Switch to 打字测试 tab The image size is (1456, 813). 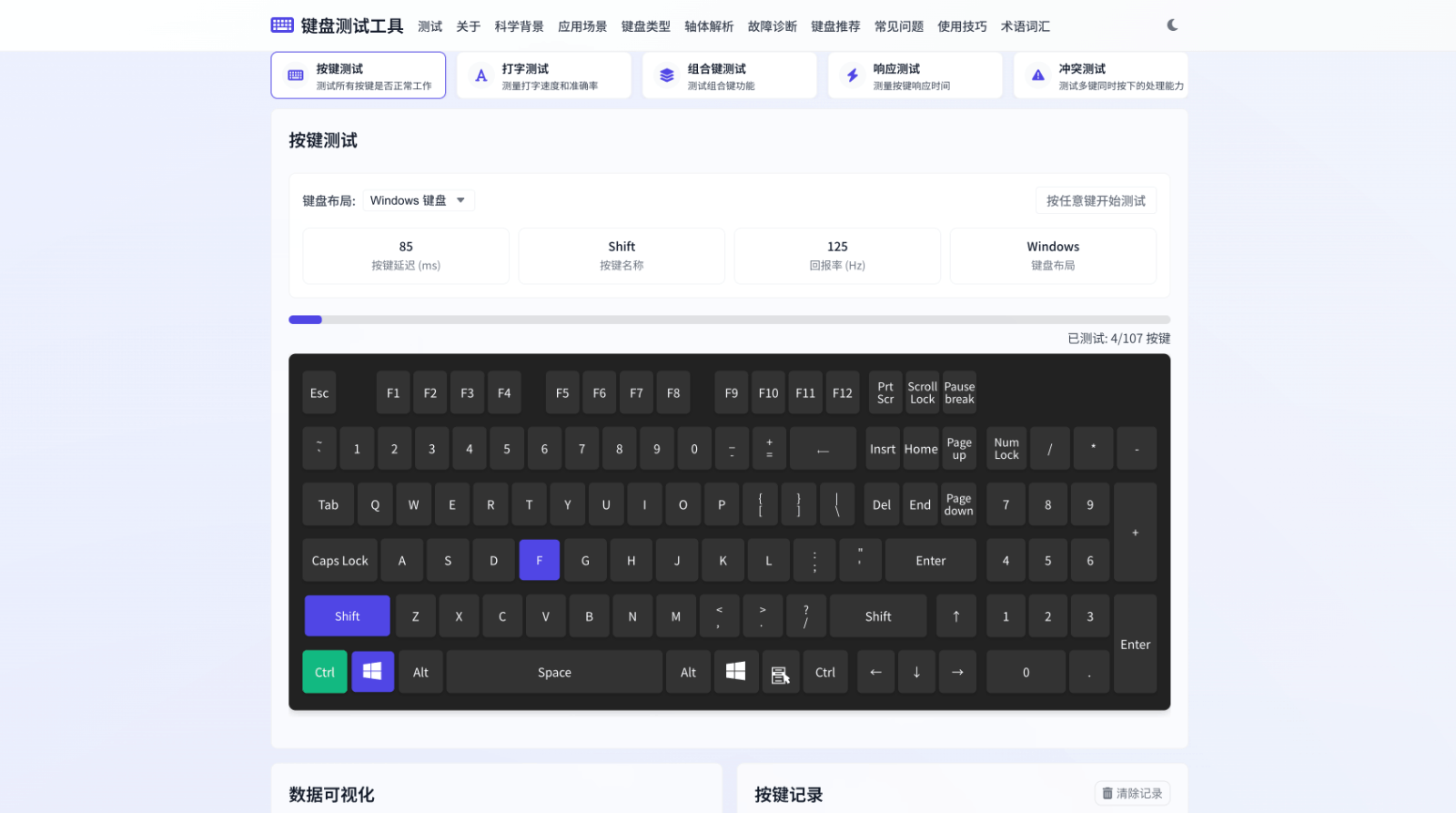tap(543, 76)
